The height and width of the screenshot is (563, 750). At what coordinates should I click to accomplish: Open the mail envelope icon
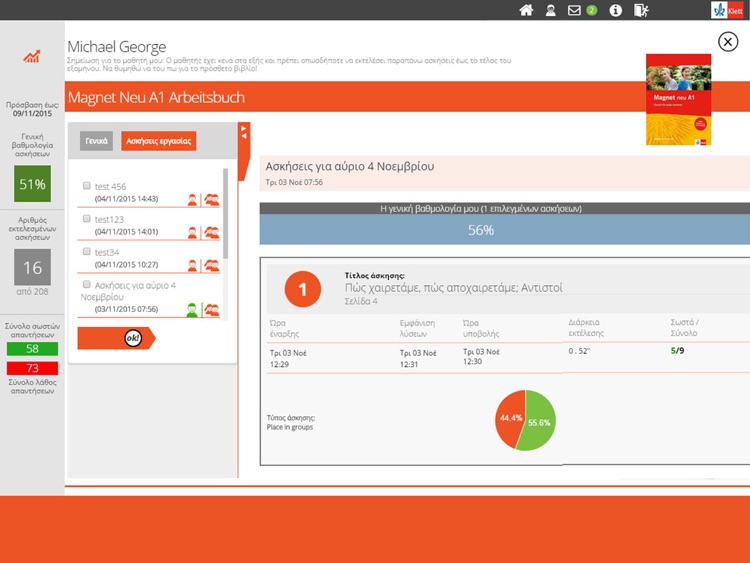point(574,10)
